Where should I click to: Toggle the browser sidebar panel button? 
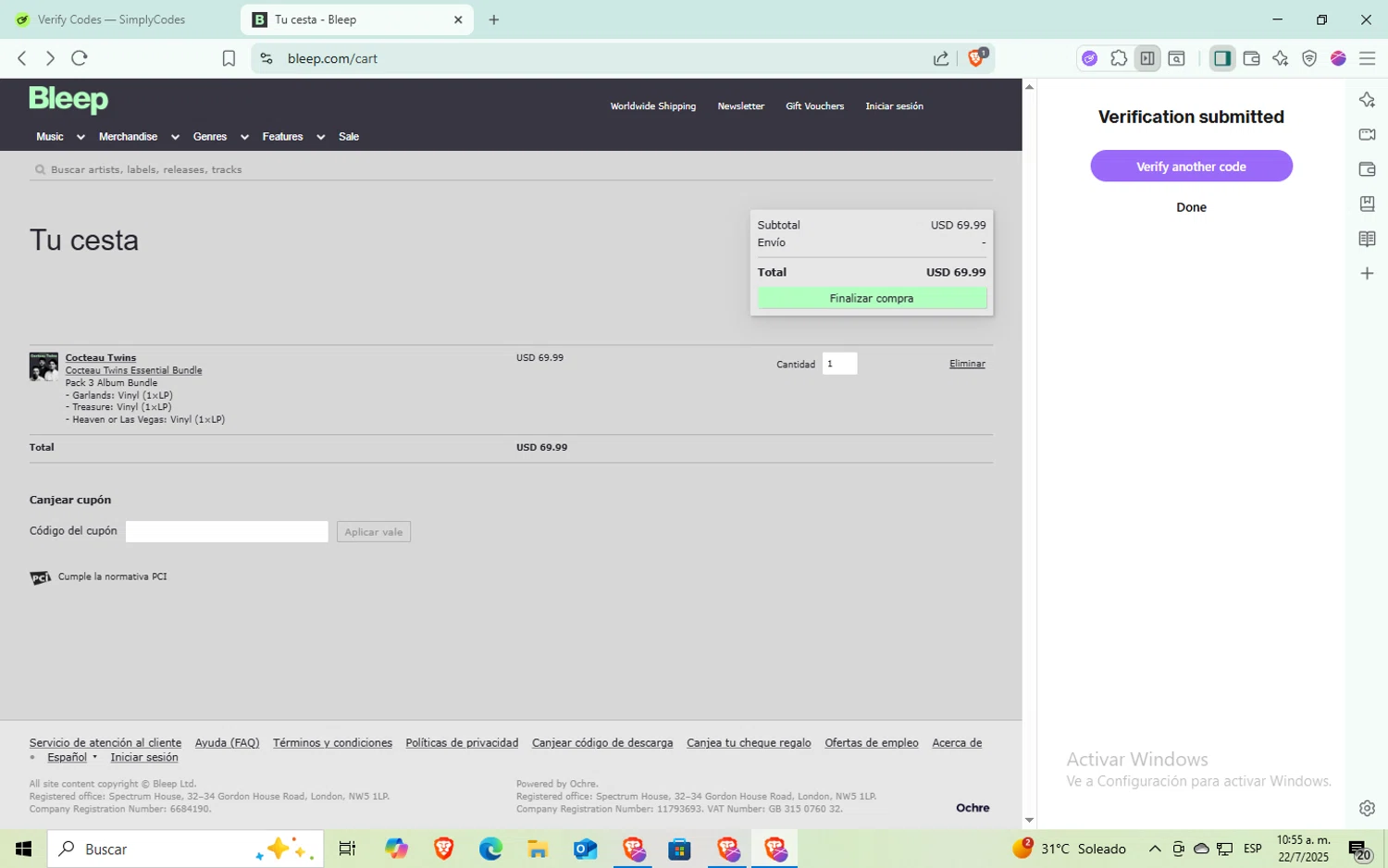point(1222,58)
